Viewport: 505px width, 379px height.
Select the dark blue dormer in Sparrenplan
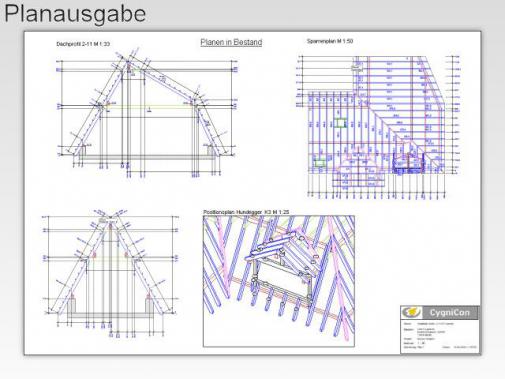coord(408,164)
